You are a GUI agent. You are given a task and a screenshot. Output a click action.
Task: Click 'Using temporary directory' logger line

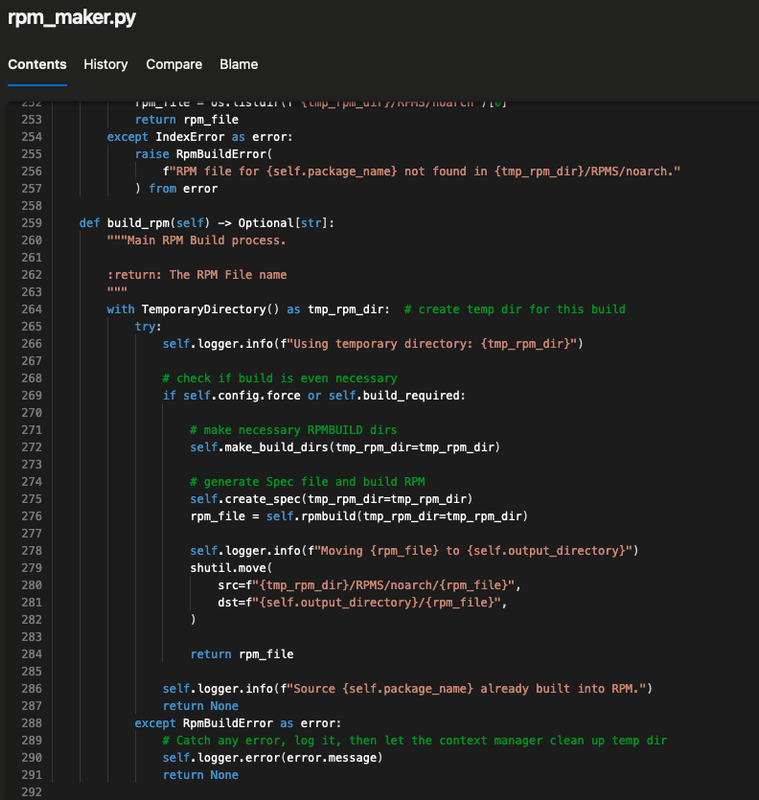[x=373, y=344]
